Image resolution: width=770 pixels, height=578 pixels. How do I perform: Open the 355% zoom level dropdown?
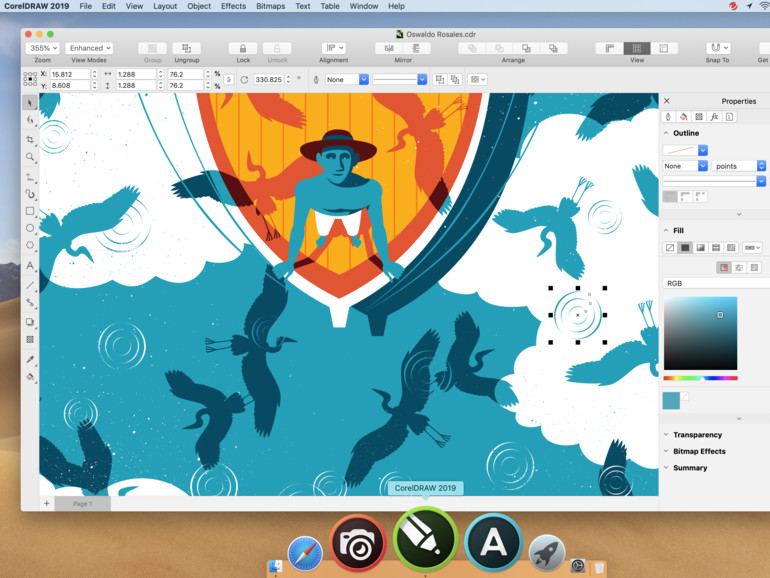(x=42, y=48)
